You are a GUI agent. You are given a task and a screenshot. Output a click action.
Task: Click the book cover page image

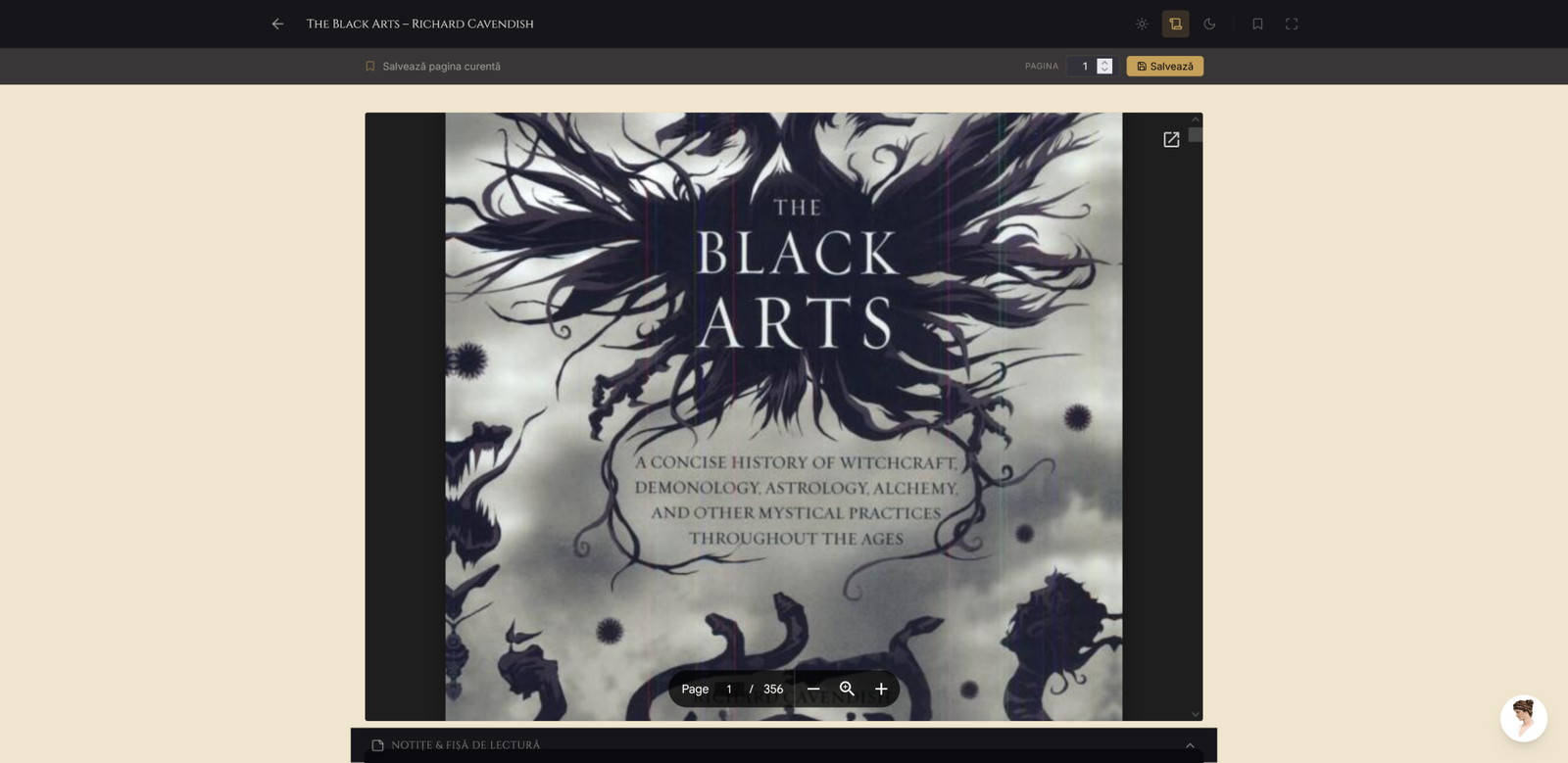click(784, 416)
